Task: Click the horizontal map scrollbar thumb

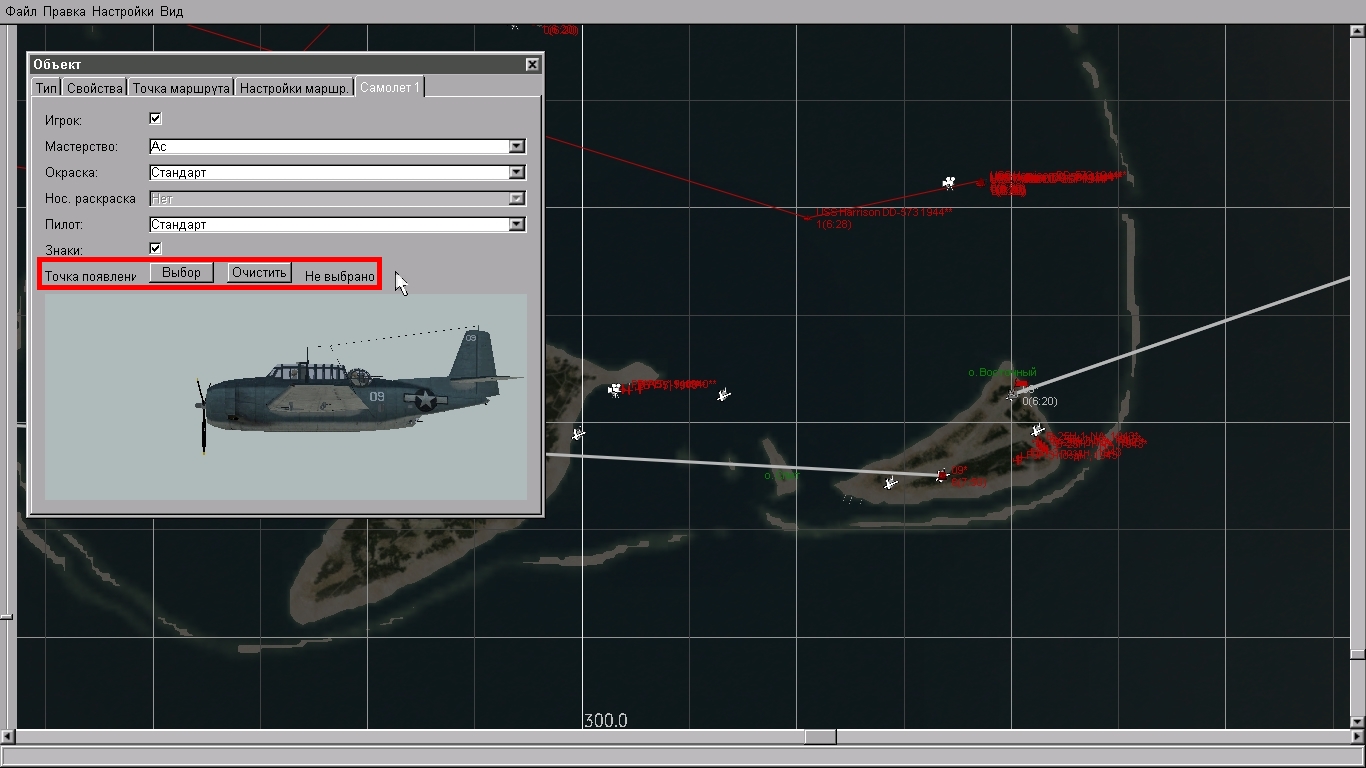Action: 820,737
